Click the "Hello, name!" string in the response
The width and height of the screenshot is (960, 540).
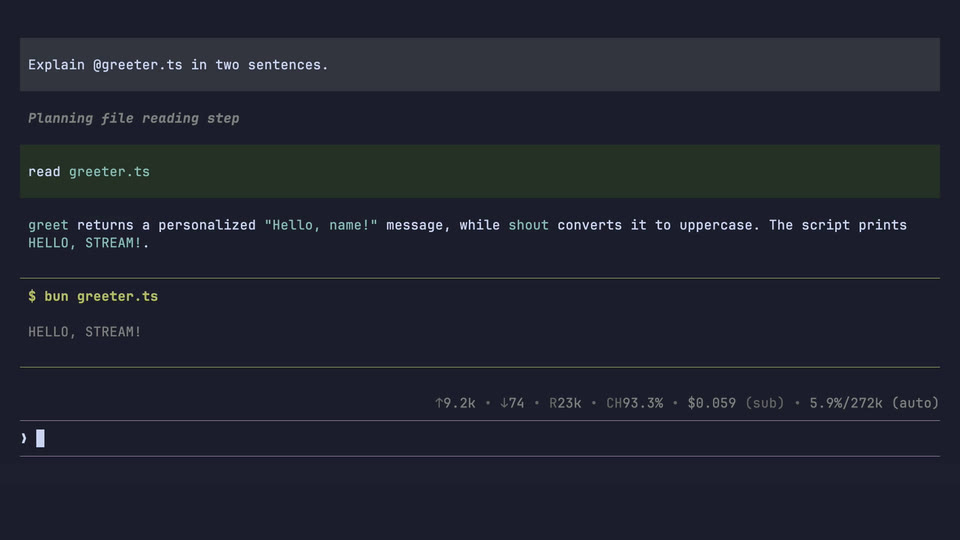pyautogui.click(x=321, y=225)
